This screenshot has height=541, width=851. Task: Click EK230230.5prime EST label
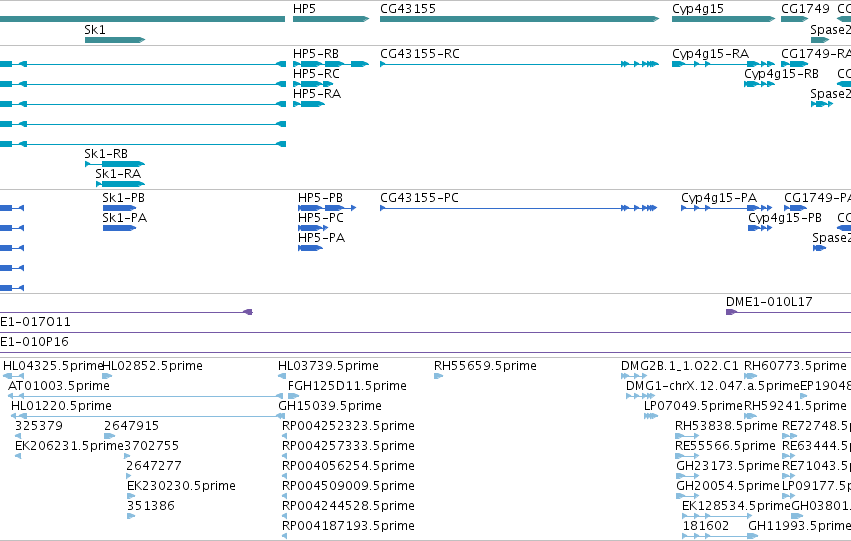[x=181, y=486]
